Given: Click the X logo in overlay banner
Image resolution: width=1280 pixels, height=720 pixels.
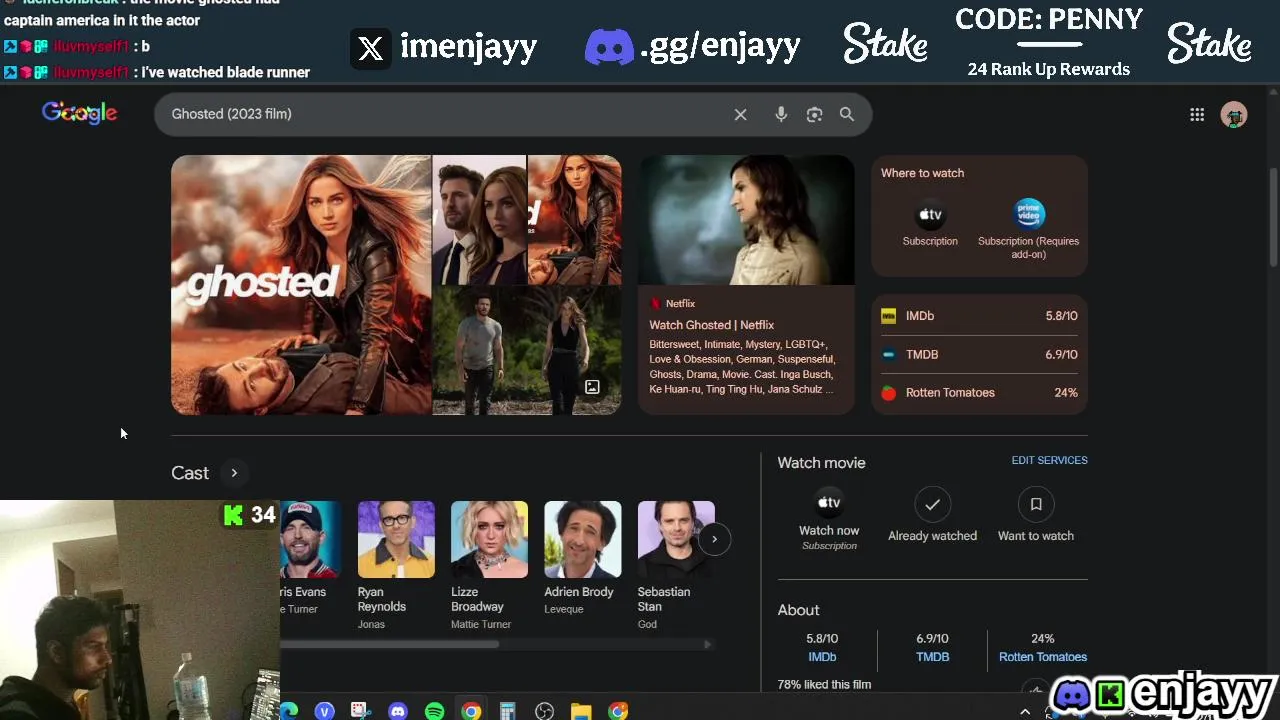Looking at the screenshot, I should click(370, 48).
